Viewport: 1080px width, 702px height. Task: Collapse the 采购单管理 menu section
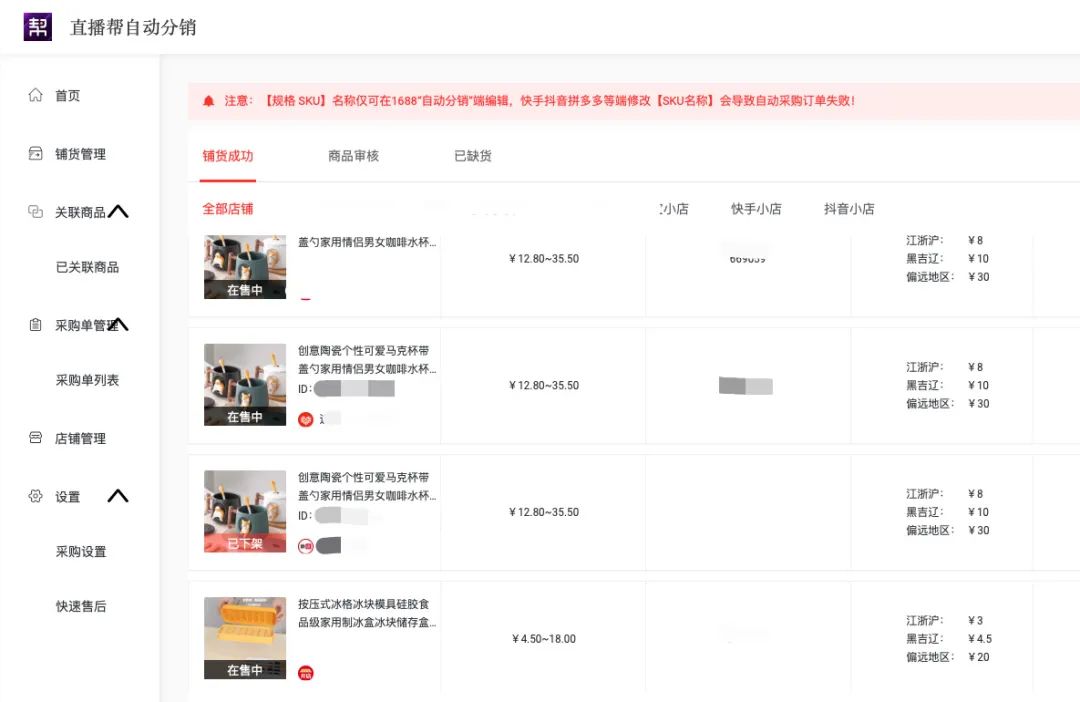coord(119,324)
